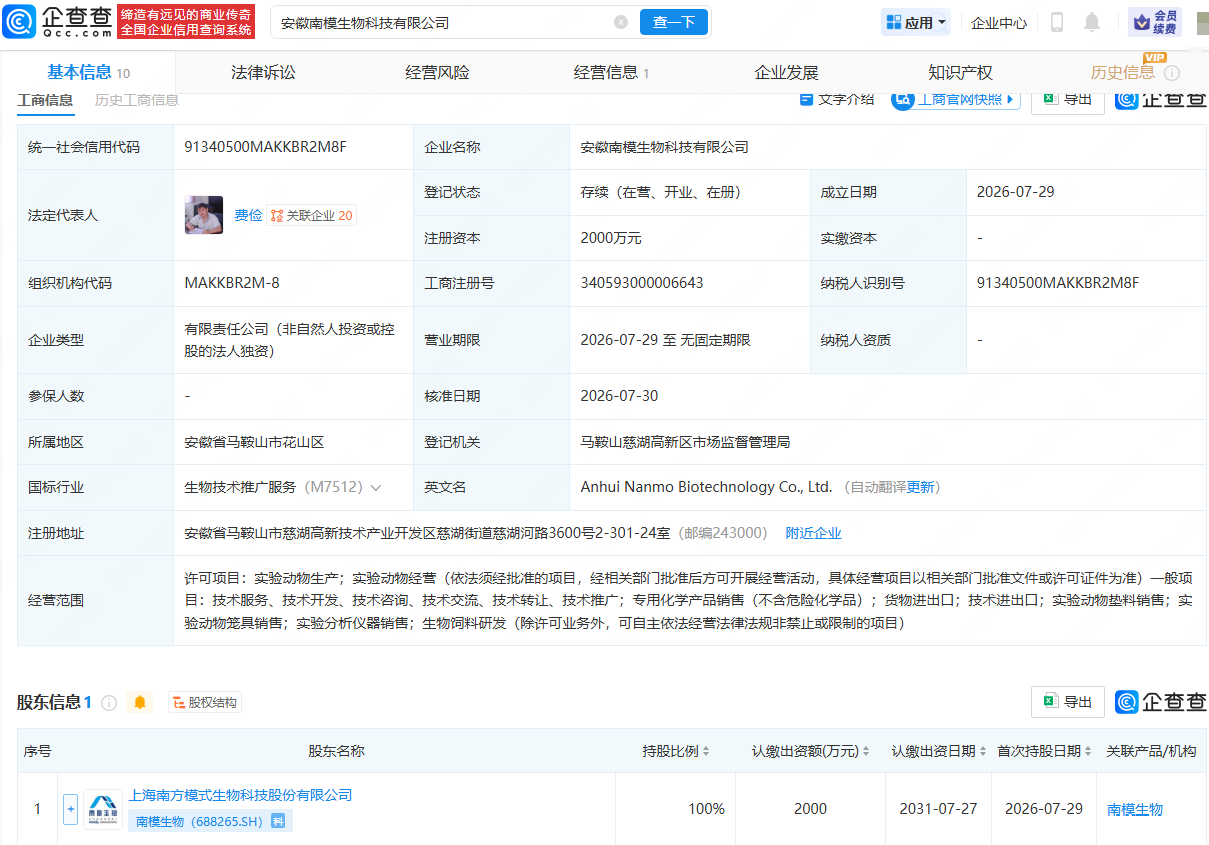Open related product 南模生物 link
Screen dimensions: 1209x845
(1135, 809)
